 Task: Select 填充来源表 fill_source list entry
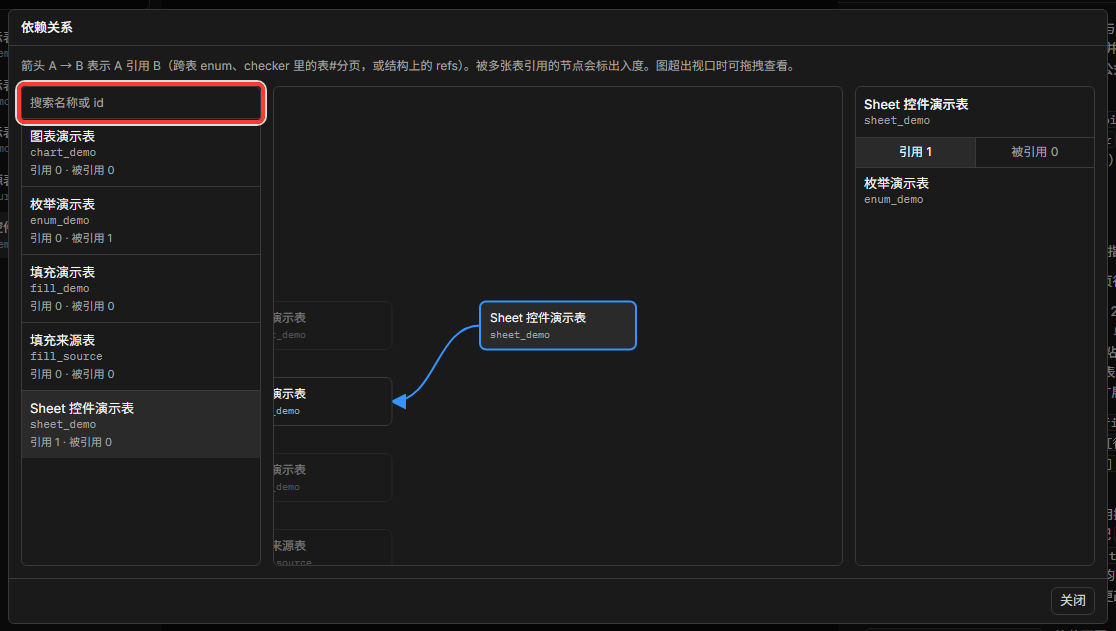141,356
